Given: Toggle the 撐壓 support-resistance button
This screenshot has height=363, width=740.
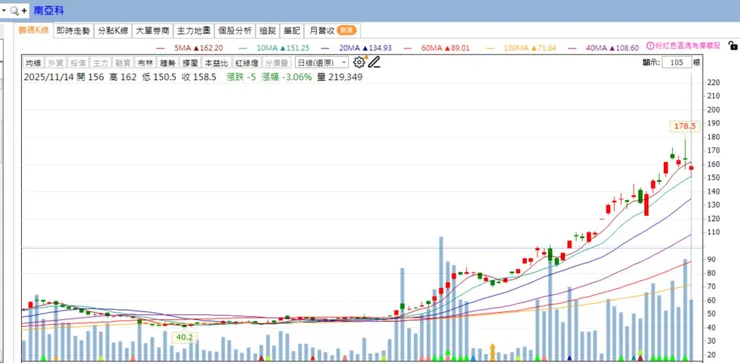Looking at the screenshot, I should point(190,62).
